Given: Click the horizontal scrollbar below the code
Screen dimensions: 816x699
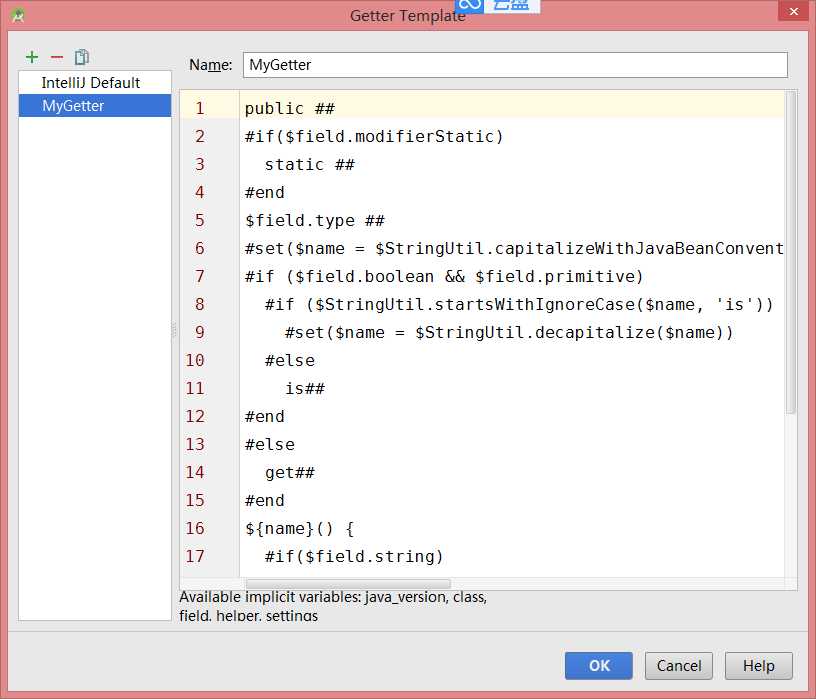Looking at the screenshot, I should coord(348,584).
